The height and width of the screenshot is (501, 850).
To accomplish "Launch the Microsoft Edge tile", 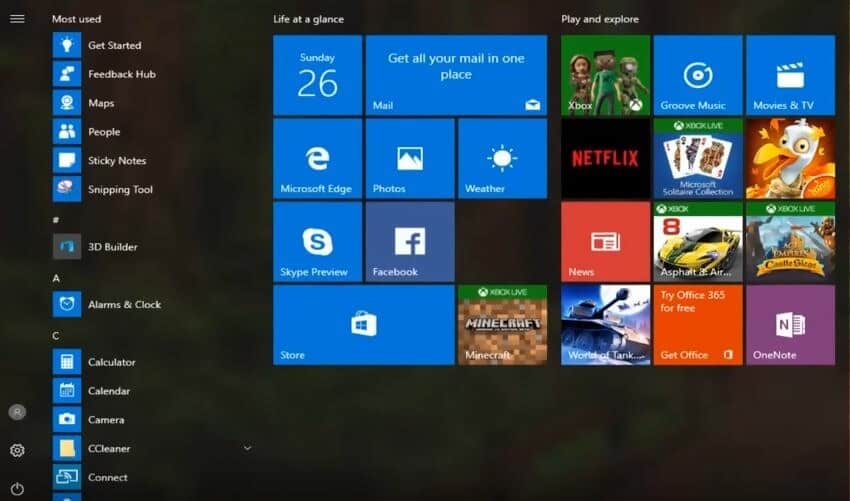I will [318, 159].
